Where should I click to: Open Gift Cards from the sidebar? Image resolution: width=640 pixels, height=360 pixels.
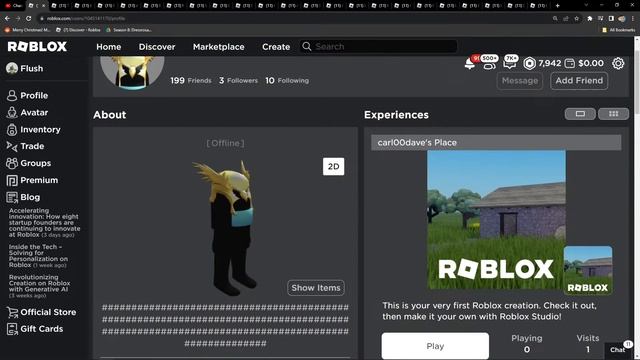pos(35,329)
